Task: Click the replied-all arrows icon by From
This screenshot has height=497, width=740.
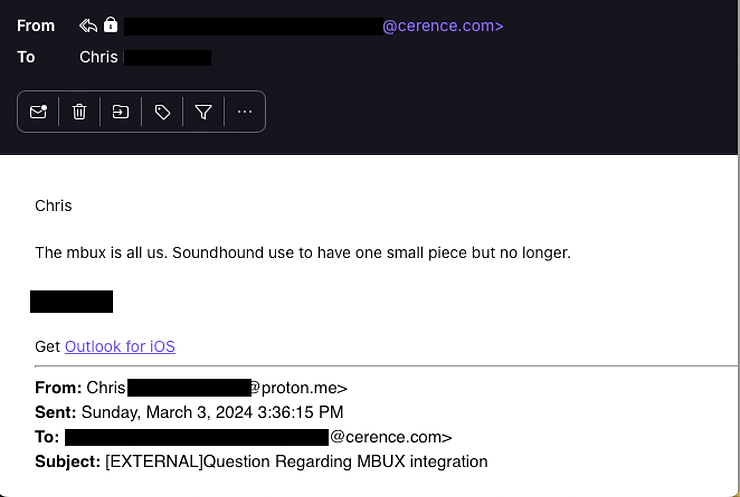Action: click(x=88, y=25)
